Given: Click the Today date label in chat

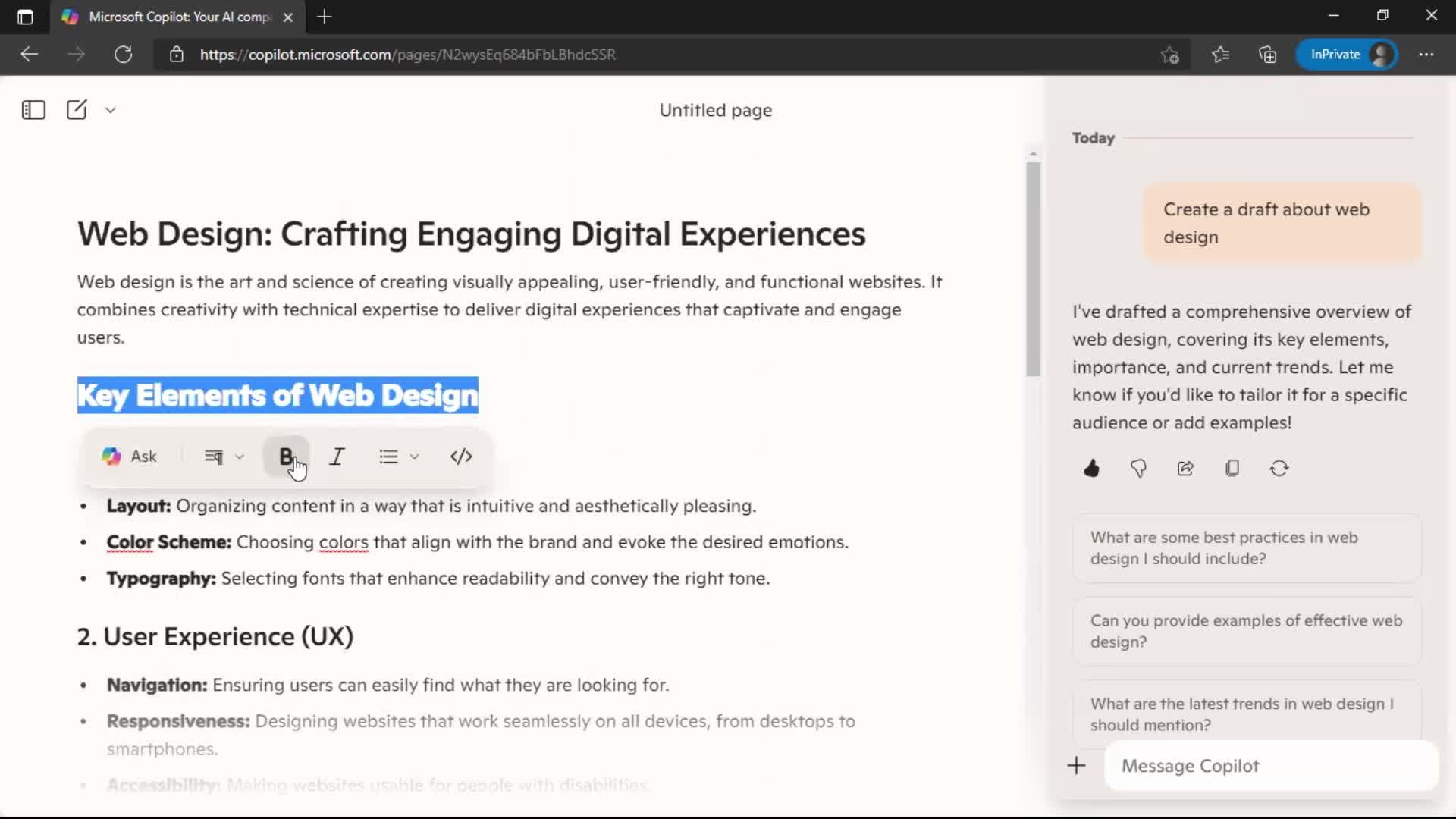Looking at the screenshot, I should (x=1093, y=138).
